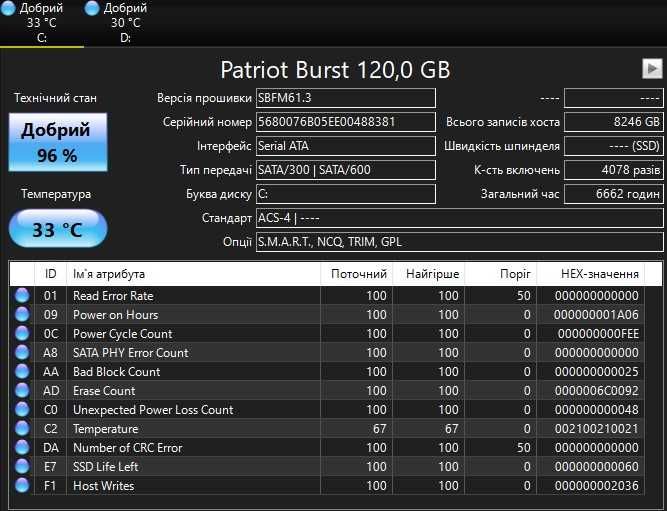Click the interface field Serial ATA
This screenshot has width=667, height=511.
click(346, 146)
